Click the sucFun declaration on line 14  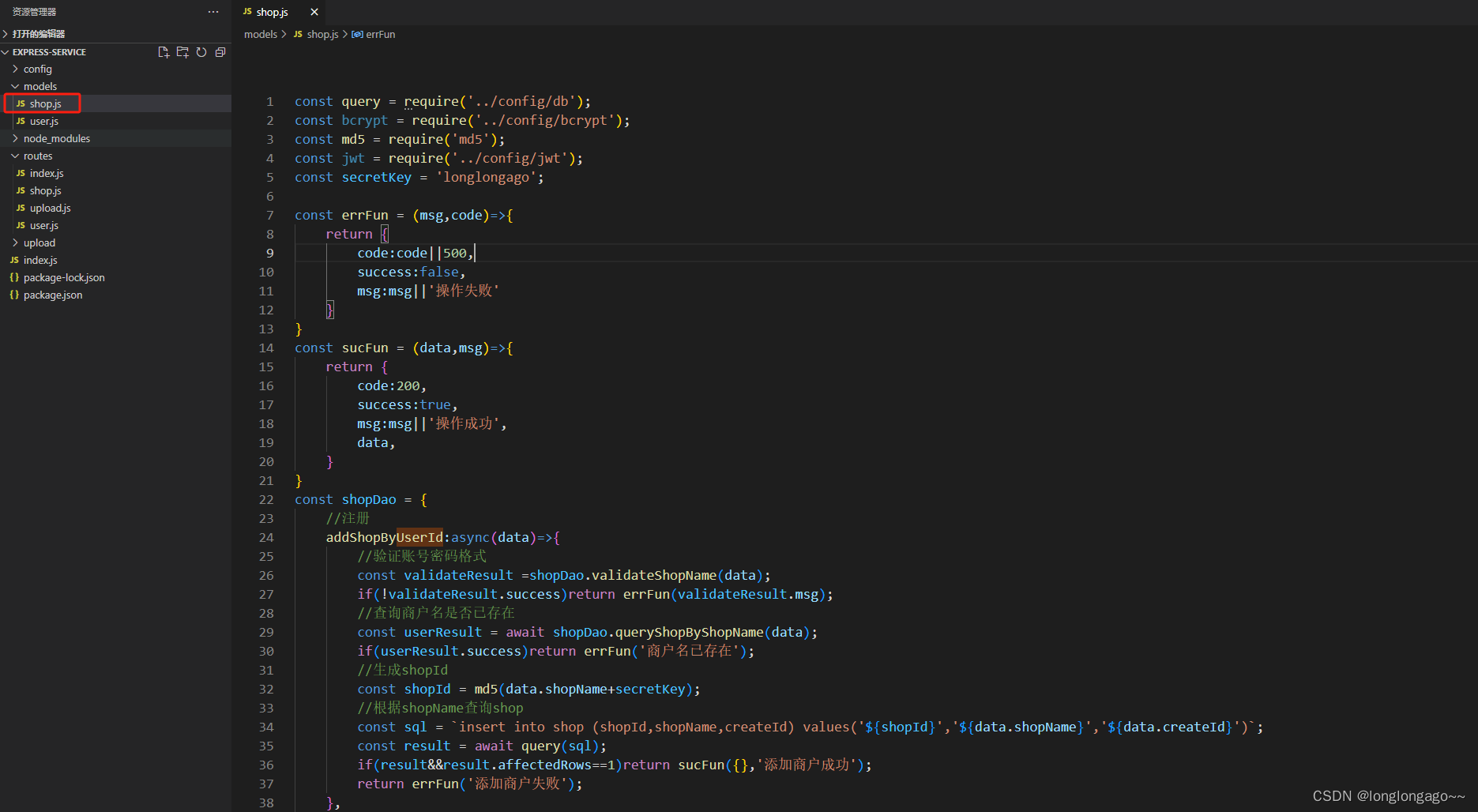click(x=365, y=348)
